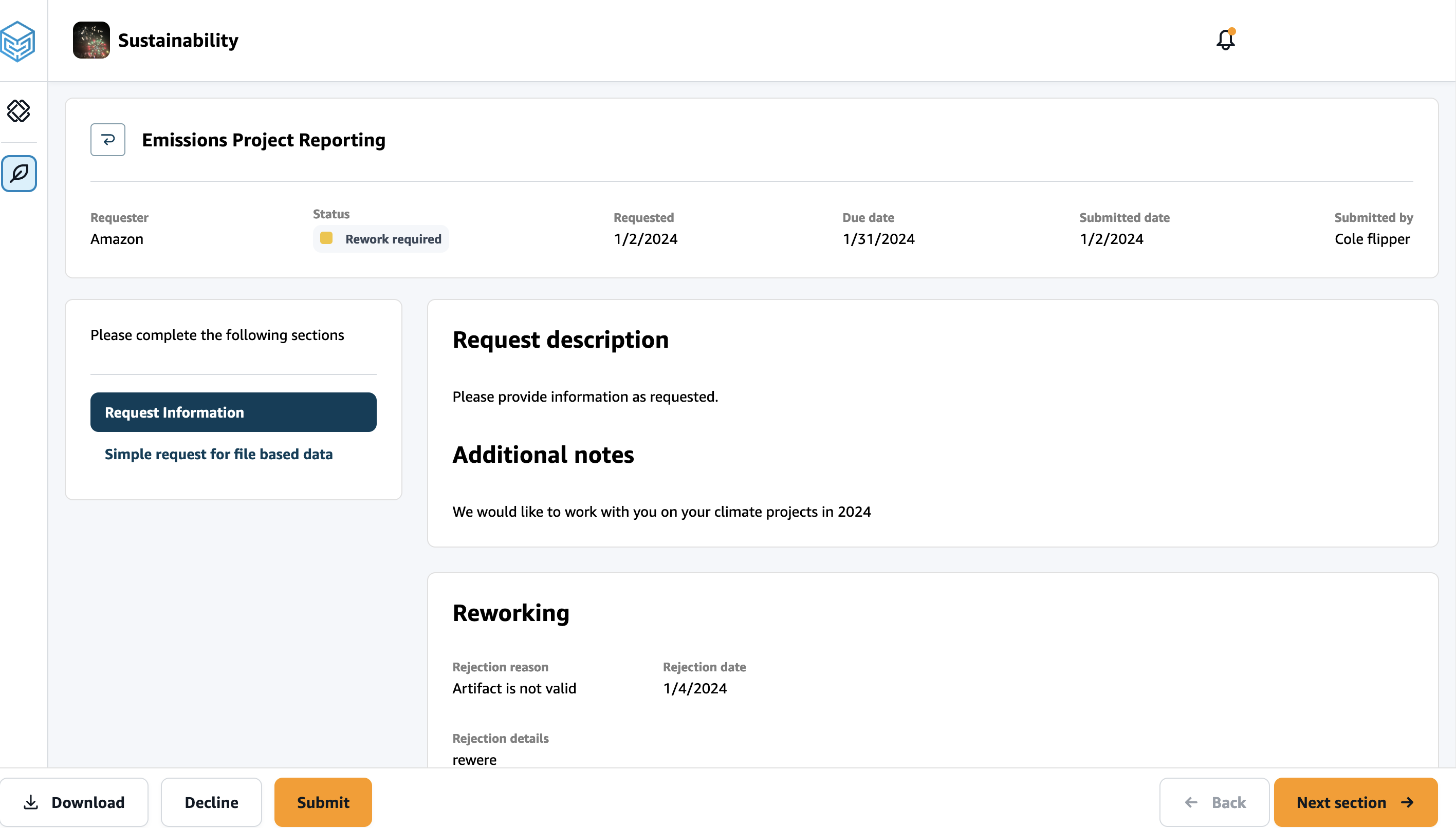This screenshot has width=1456, height=828.
Task: Click the yellow status color indicator
Action: pos(326,238)
